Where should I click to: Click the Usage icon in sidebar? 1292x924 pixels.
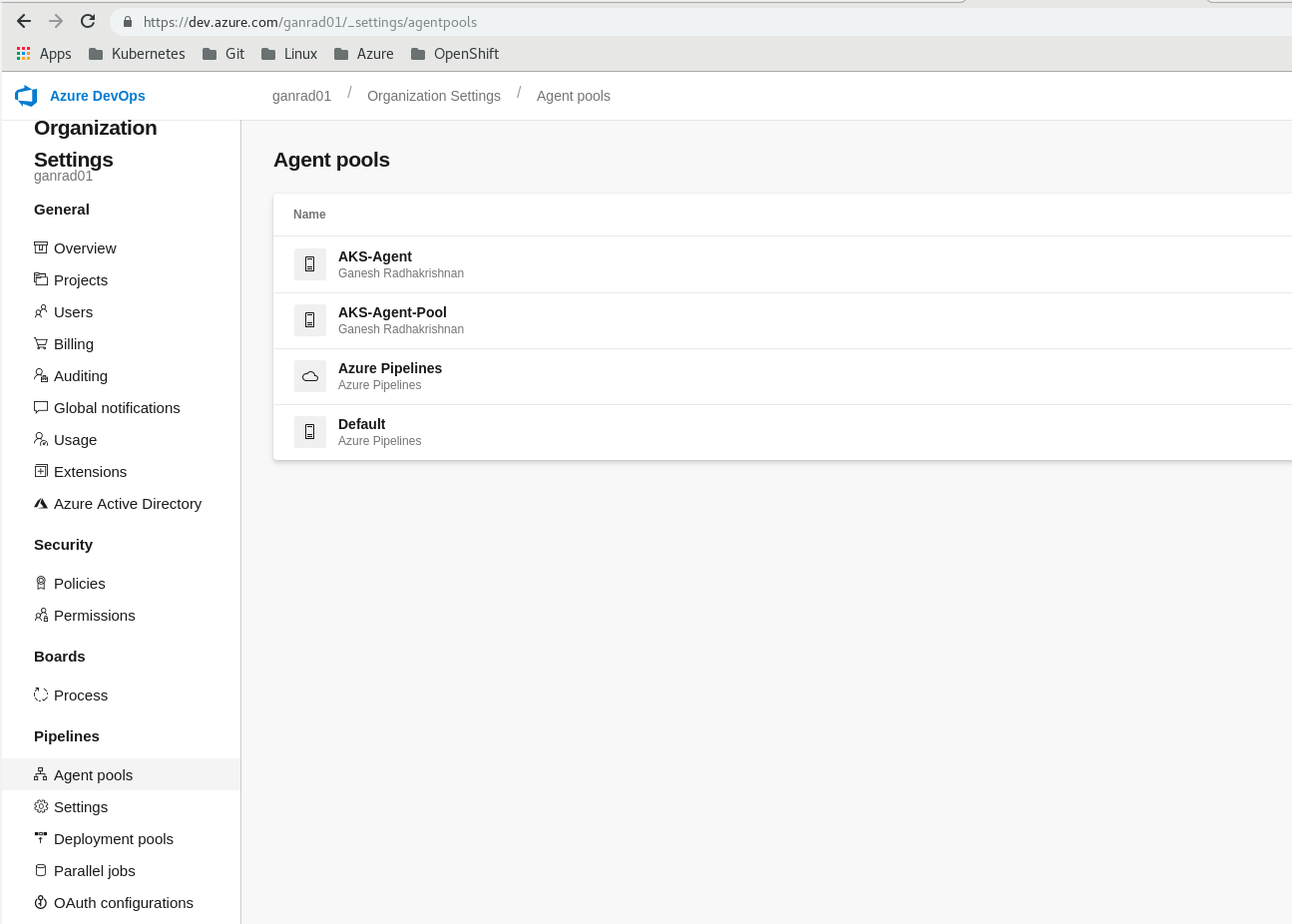point(41,439)
